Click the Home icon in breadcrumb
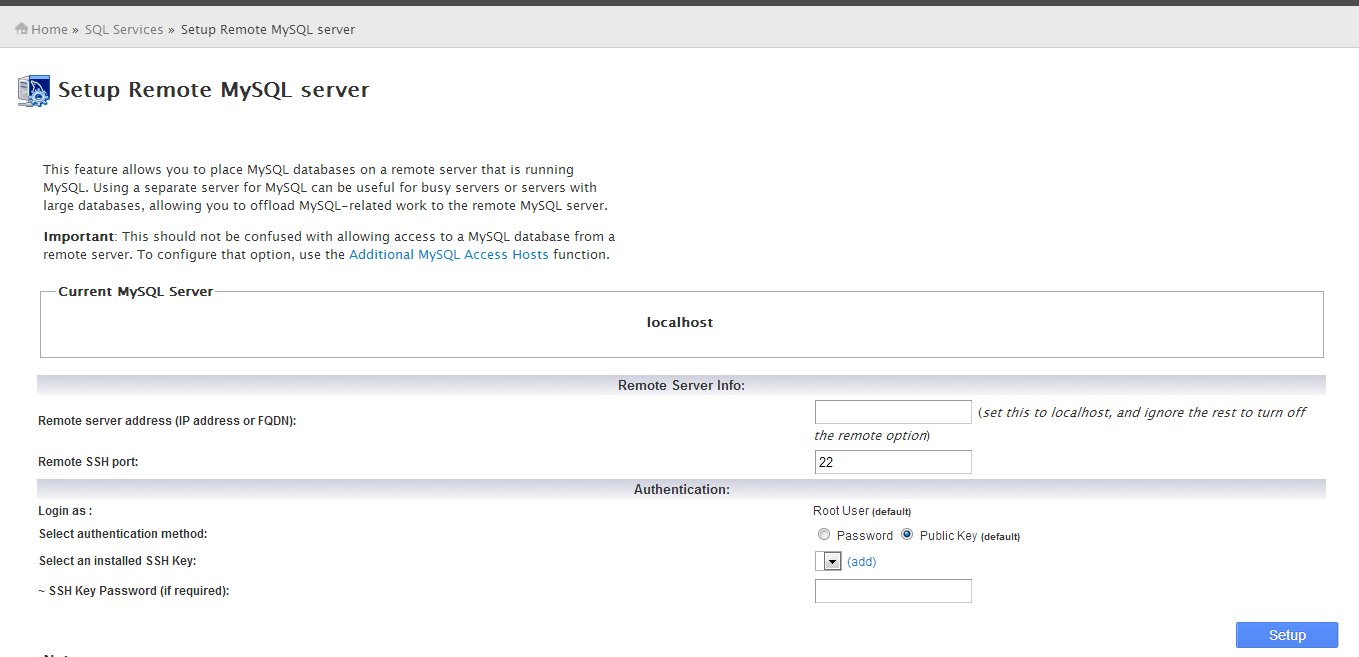This screenshot has width=1359, height=657. pyautogui.click(x=22, y=29)
